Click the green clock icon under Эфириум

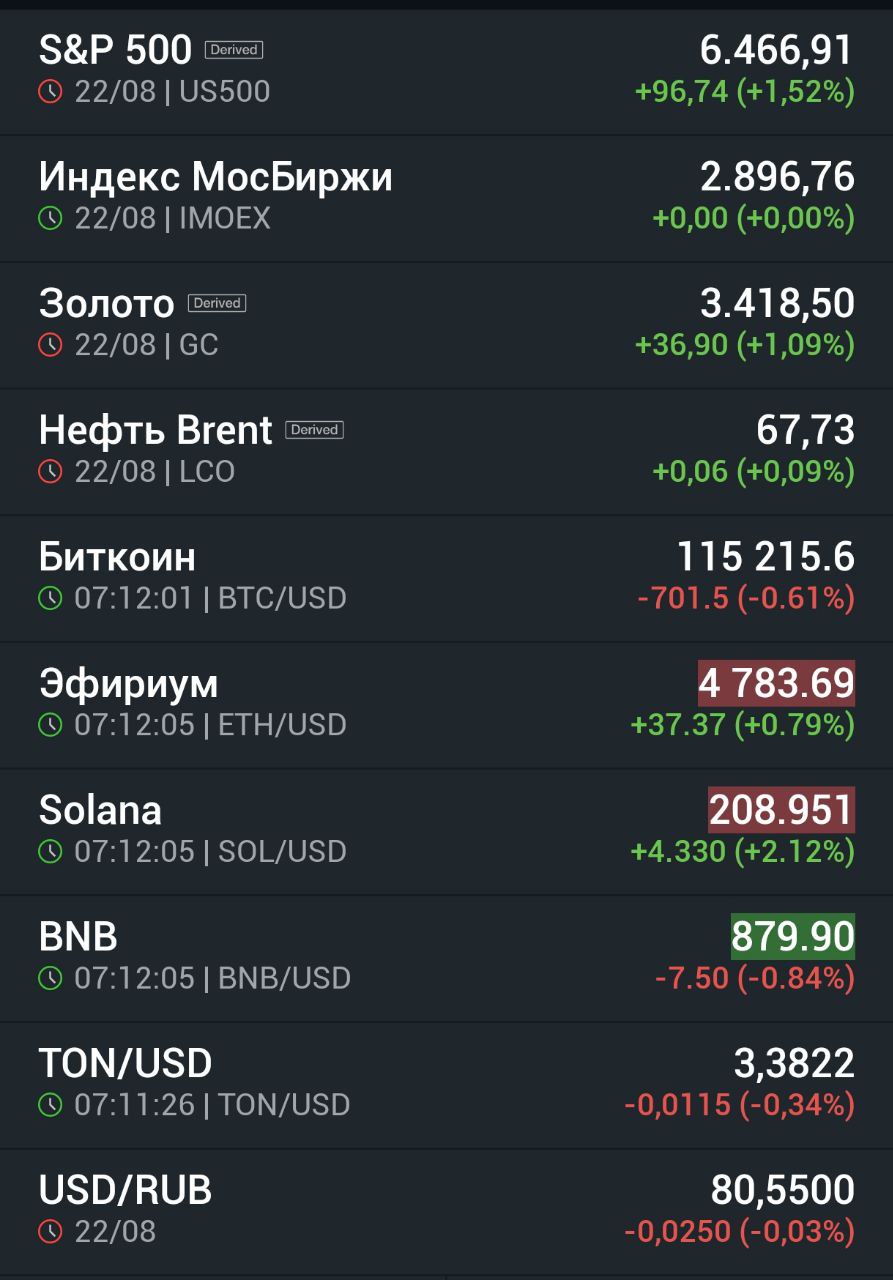point(50,724)
